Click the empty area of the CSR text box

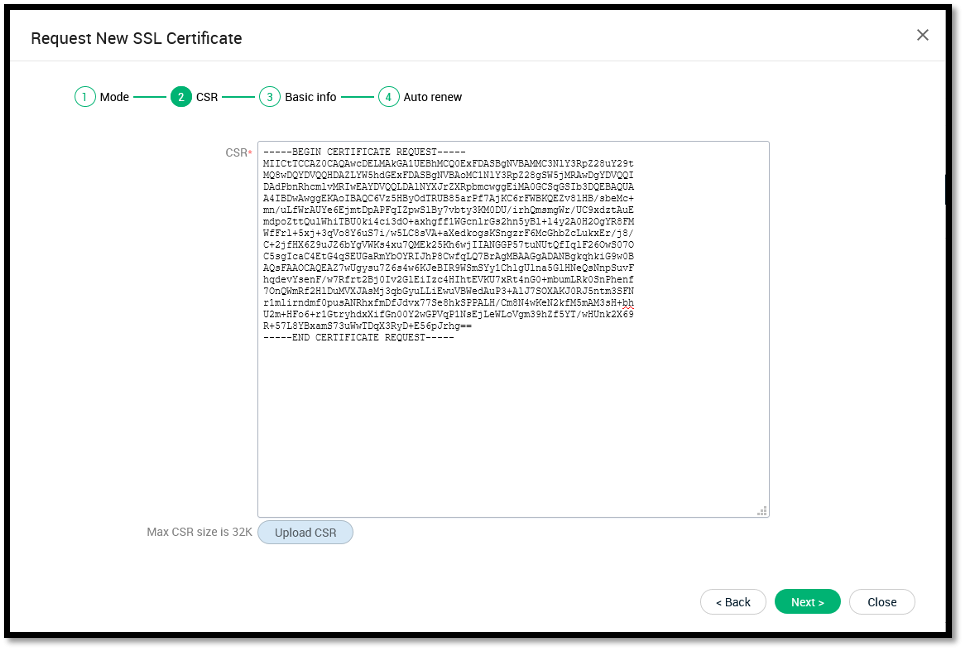(512, 430)
